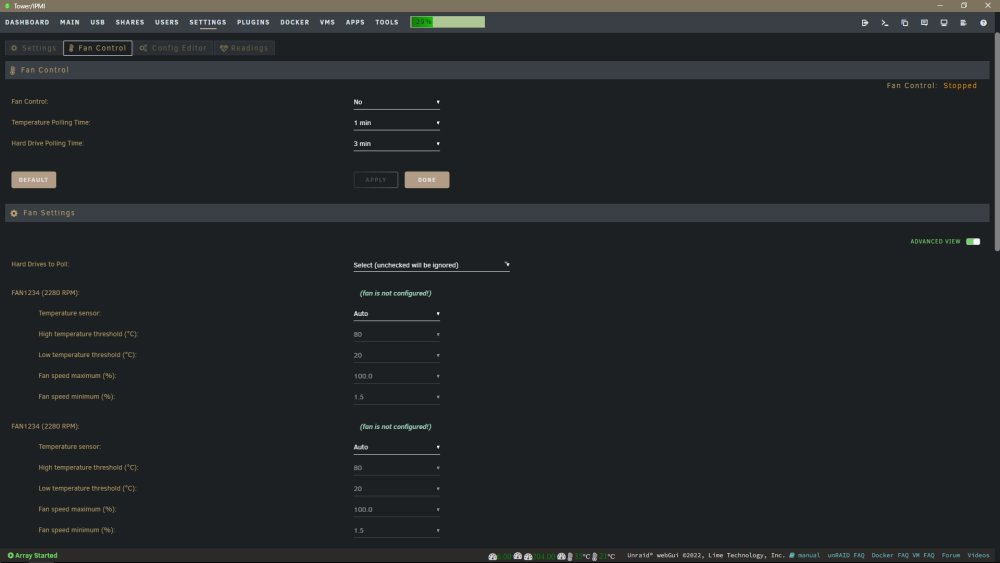Open the Apps menu item
The height and width of the screenshot is (563, 1000).
355,22
